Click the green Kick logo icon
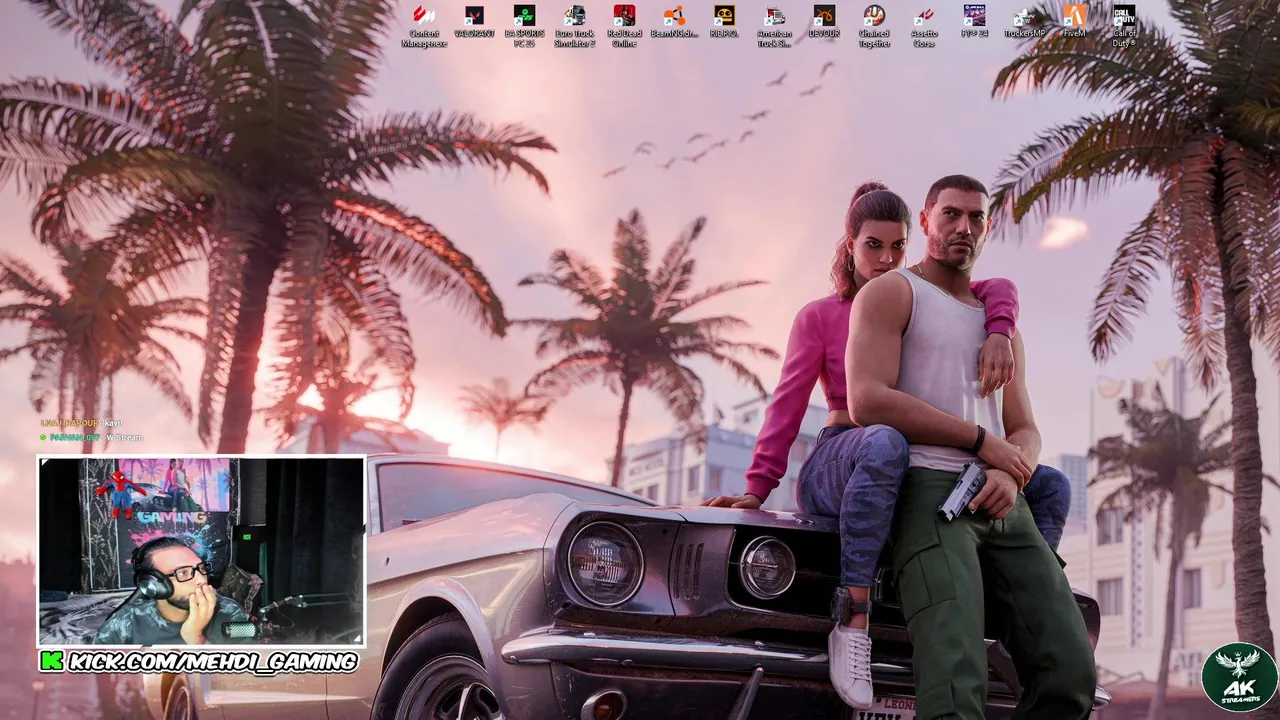This screenshot has width=1280, height=720. (51, 661)
